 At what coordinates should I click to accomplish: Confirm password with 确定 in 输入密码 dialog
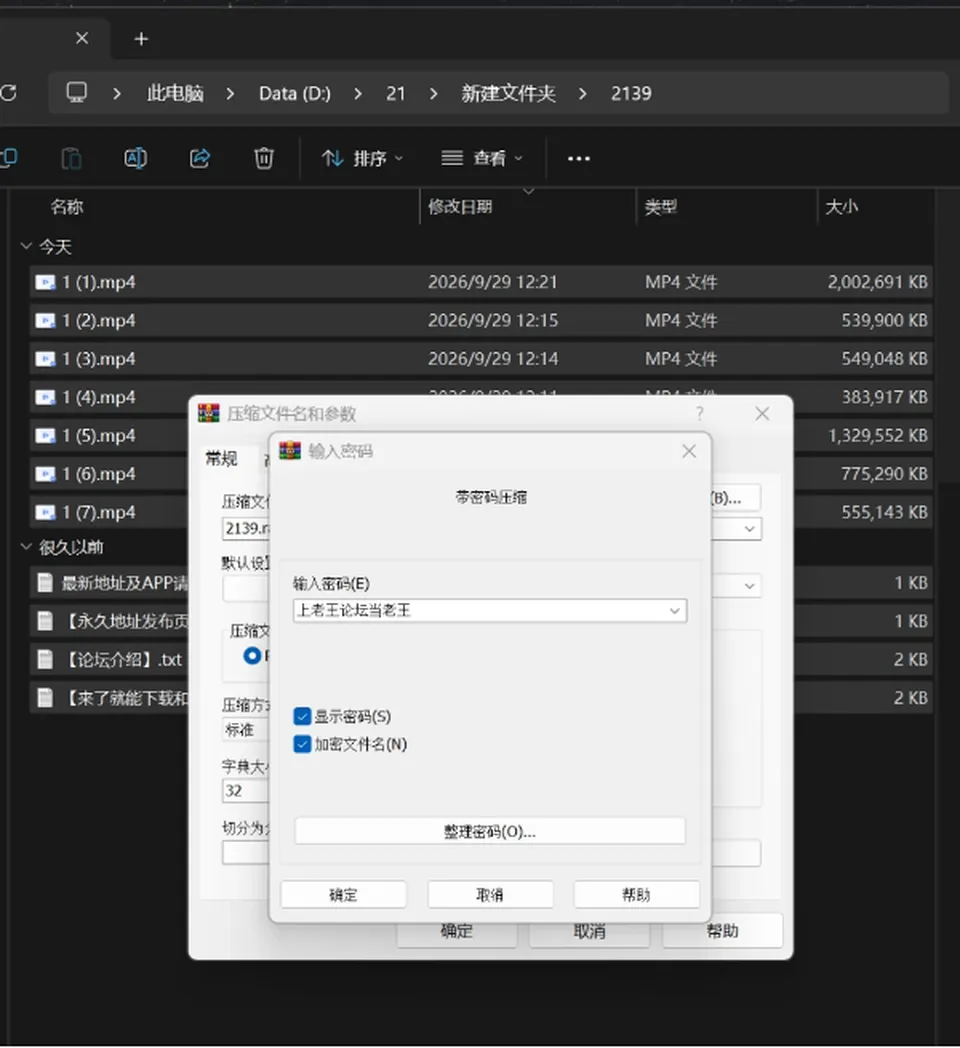(x=344, y=895)
